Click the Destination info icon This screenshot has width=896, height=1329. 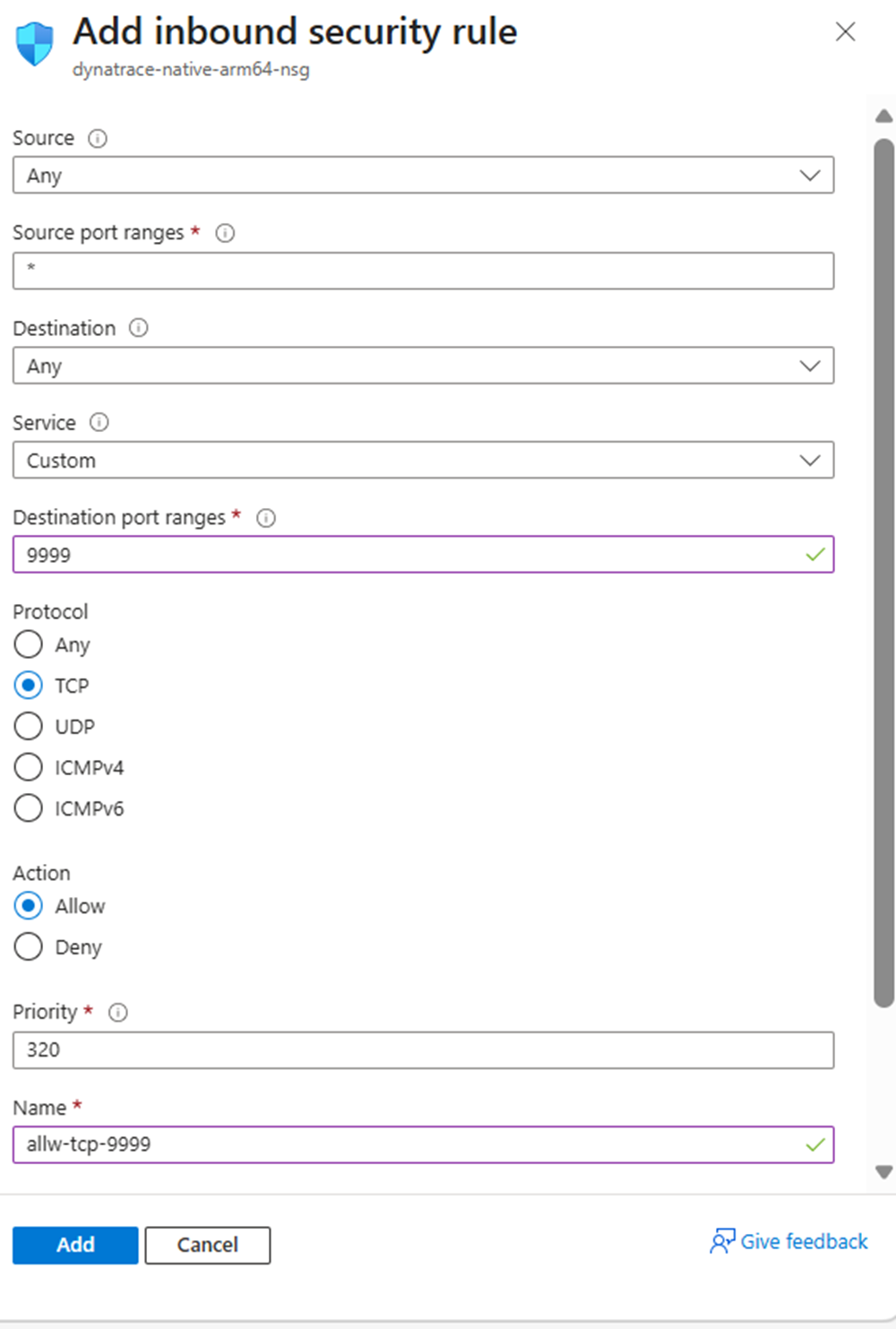coord(139,328)
